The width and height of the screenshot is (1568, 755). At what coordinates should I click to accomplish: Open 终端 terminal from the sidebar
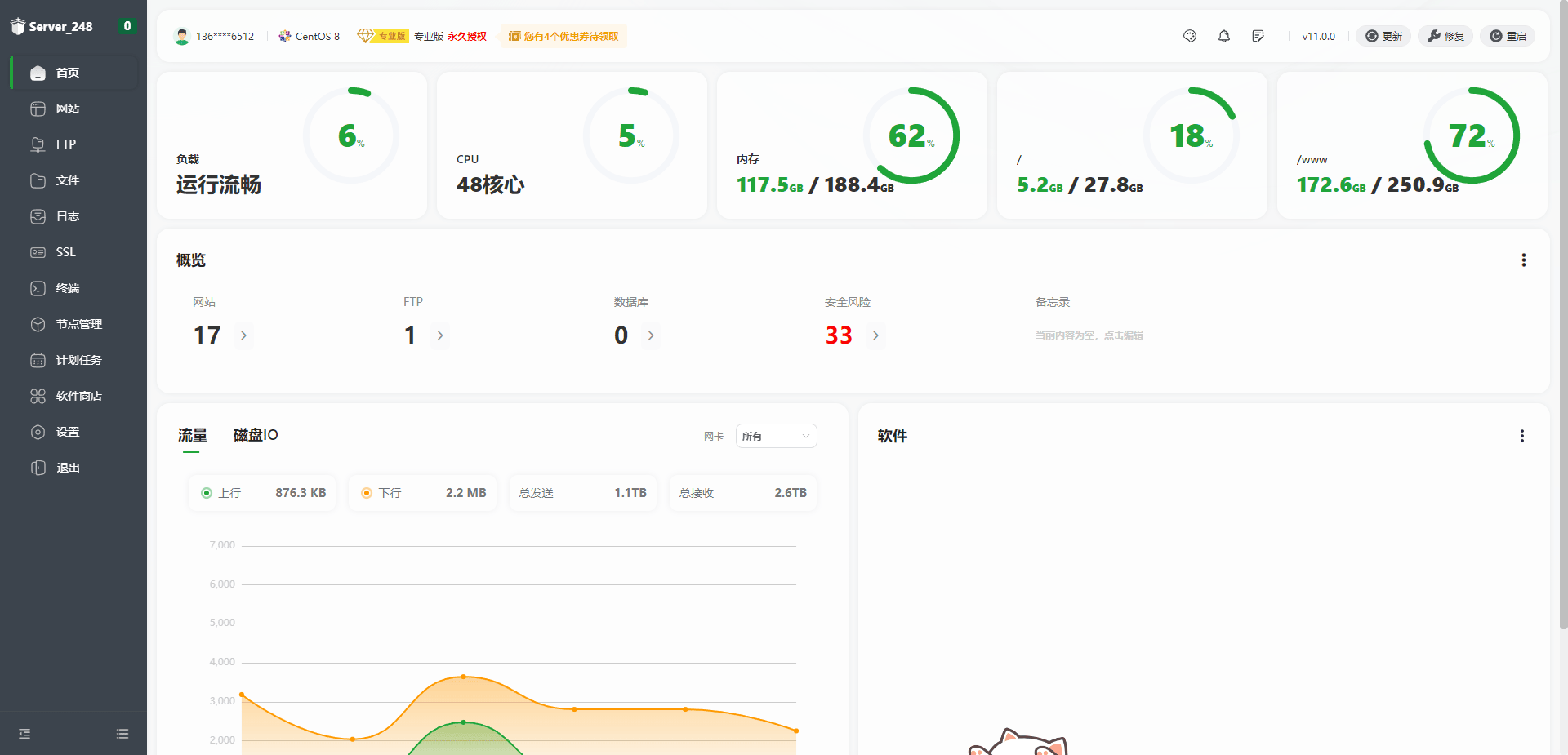pyautogui.click(x=68, y=288)
